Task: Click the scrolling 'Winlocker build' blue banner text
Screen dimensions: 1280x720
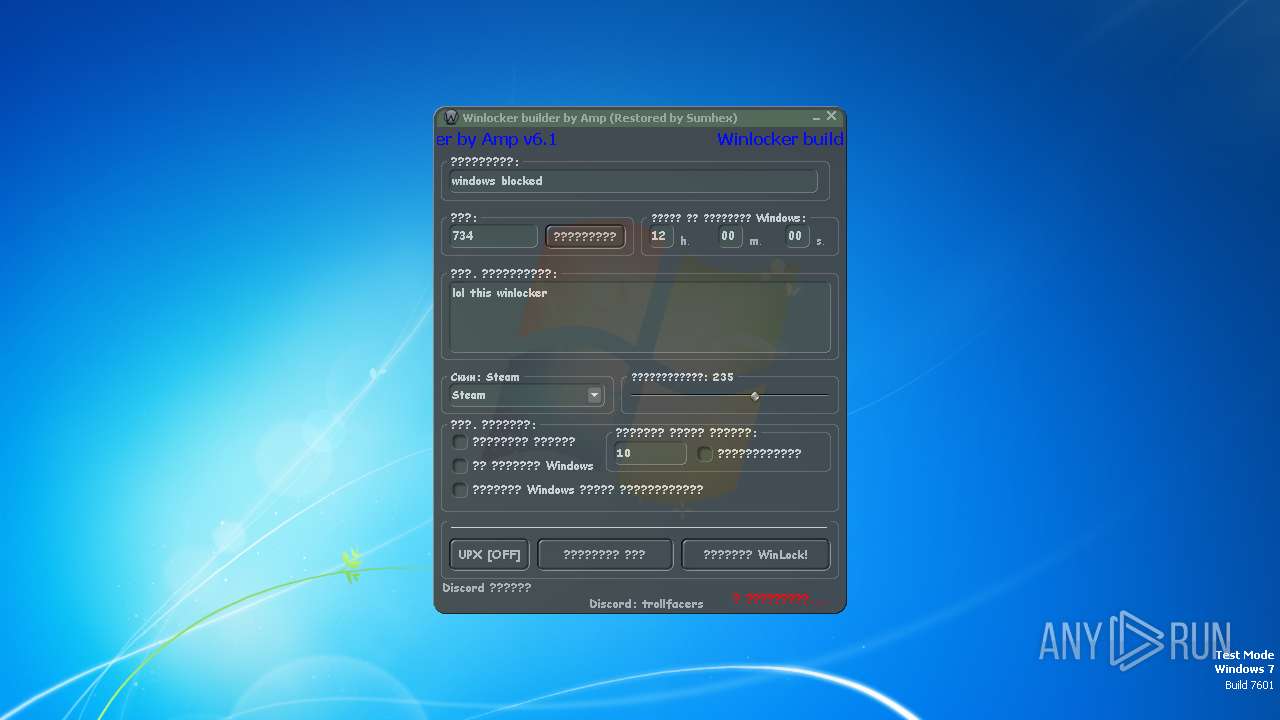Action: click(780, 139)
